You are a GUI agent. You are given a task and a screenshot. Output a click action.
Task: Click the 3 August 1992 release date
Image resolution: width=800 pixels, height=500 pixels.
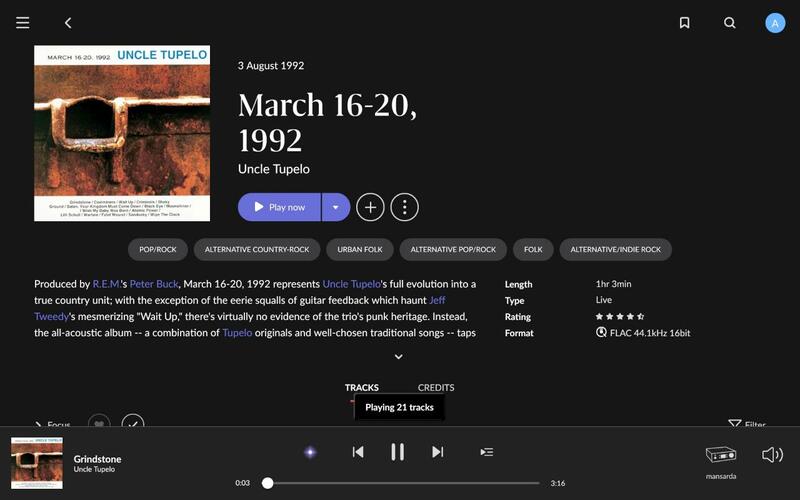[271, 66]
